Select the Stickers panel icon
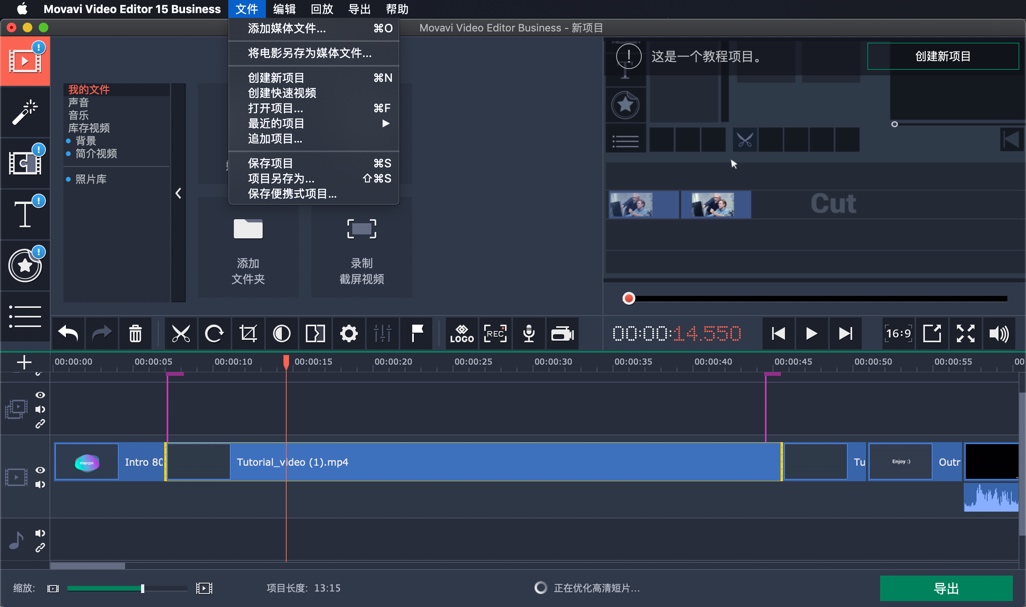Viewport: 1026px width, 607px height. tap(24, 265)
